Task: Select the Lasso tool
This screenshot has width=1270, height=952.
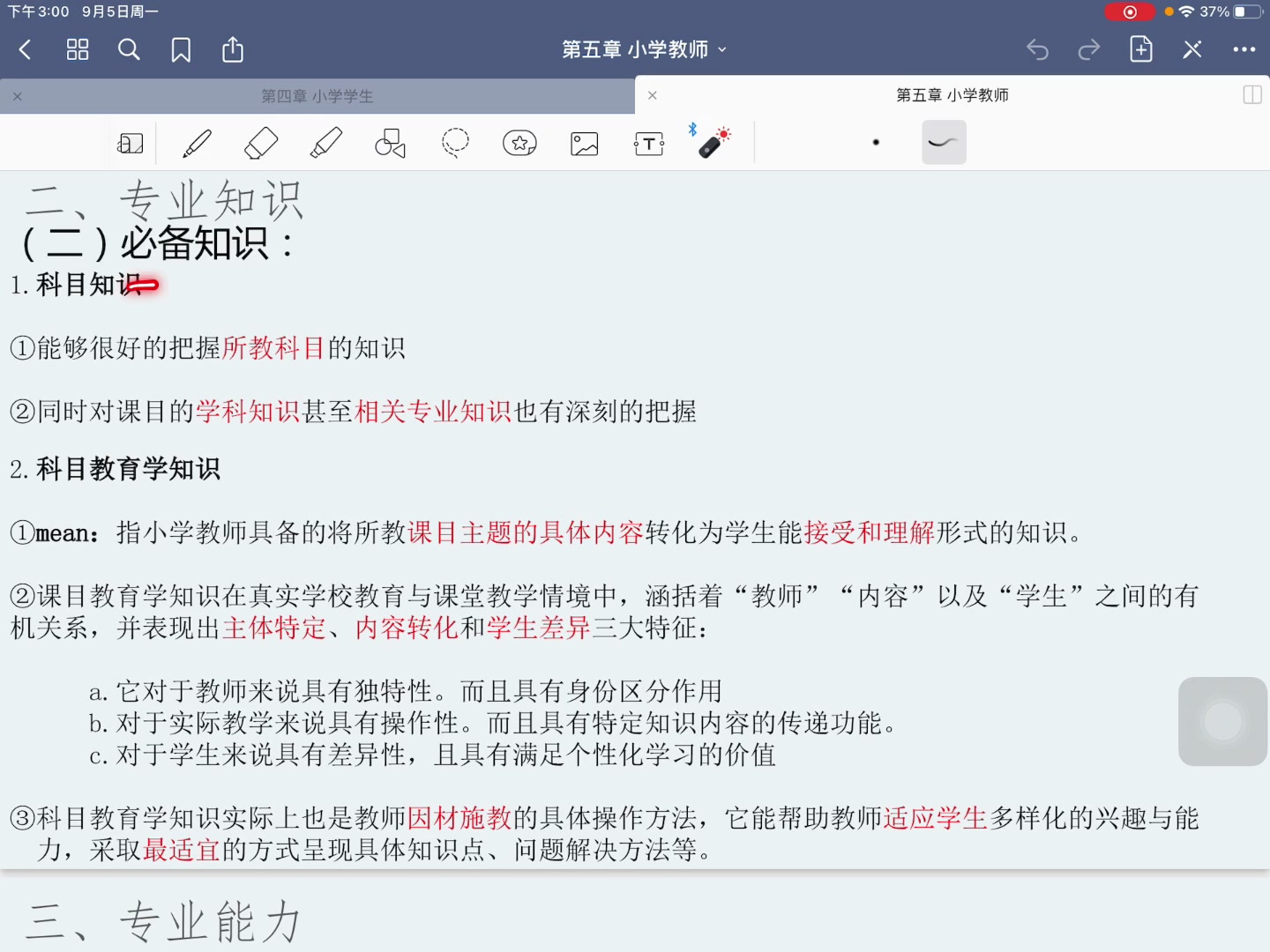Action: coord(455,143)
